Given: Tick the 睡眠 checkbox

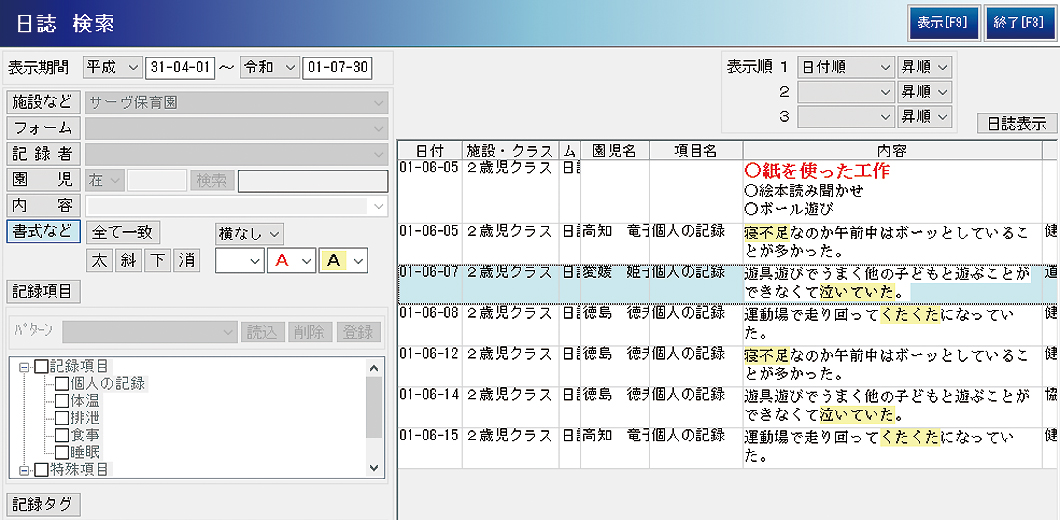Looking at the screenshot, I should [x=62, y=452].
